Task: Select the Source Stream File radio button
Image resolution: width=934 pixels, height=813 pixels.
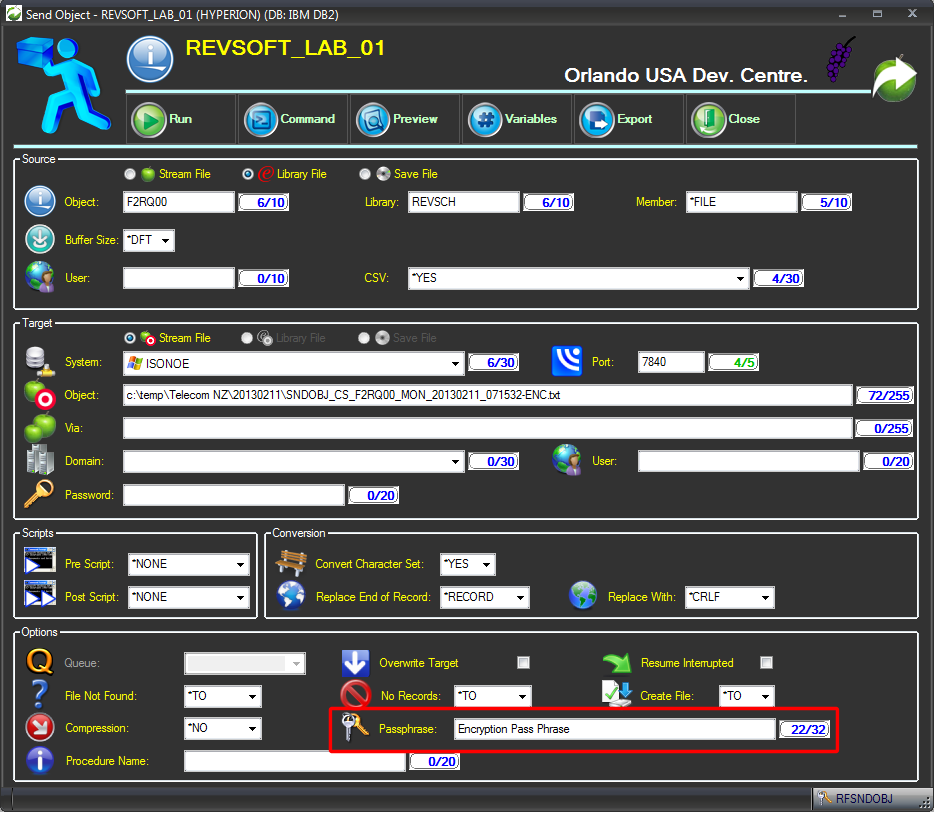Action: pyautogui.click(x=130, y=174)
